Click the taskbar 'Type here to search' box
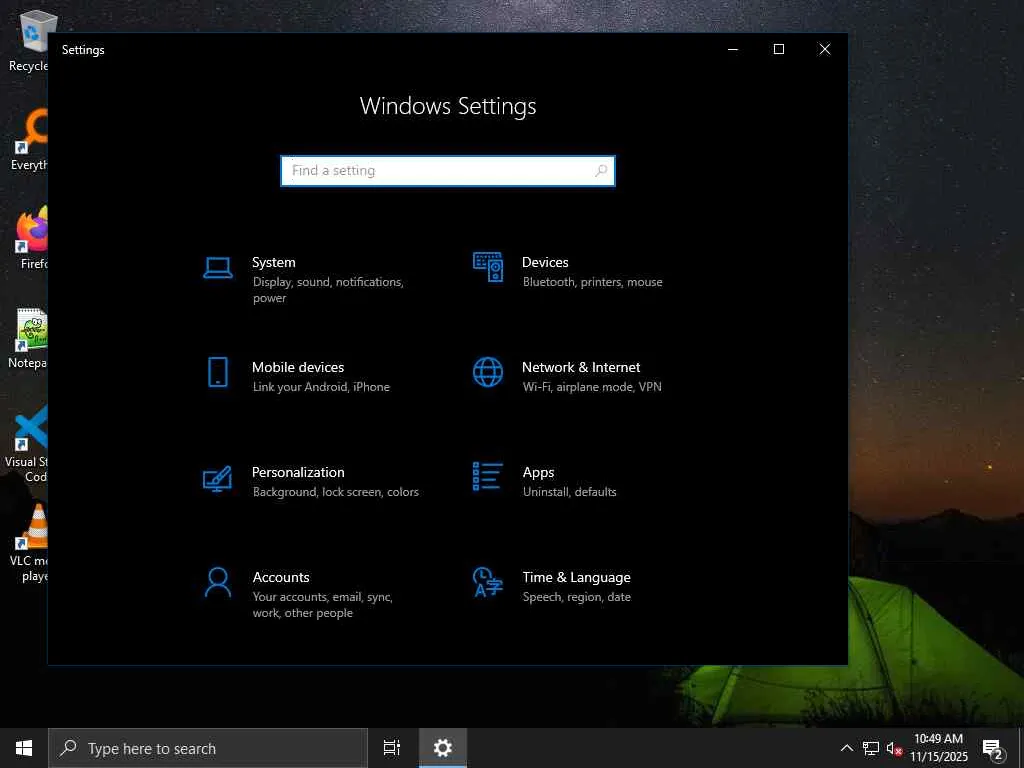 [208, 748]
